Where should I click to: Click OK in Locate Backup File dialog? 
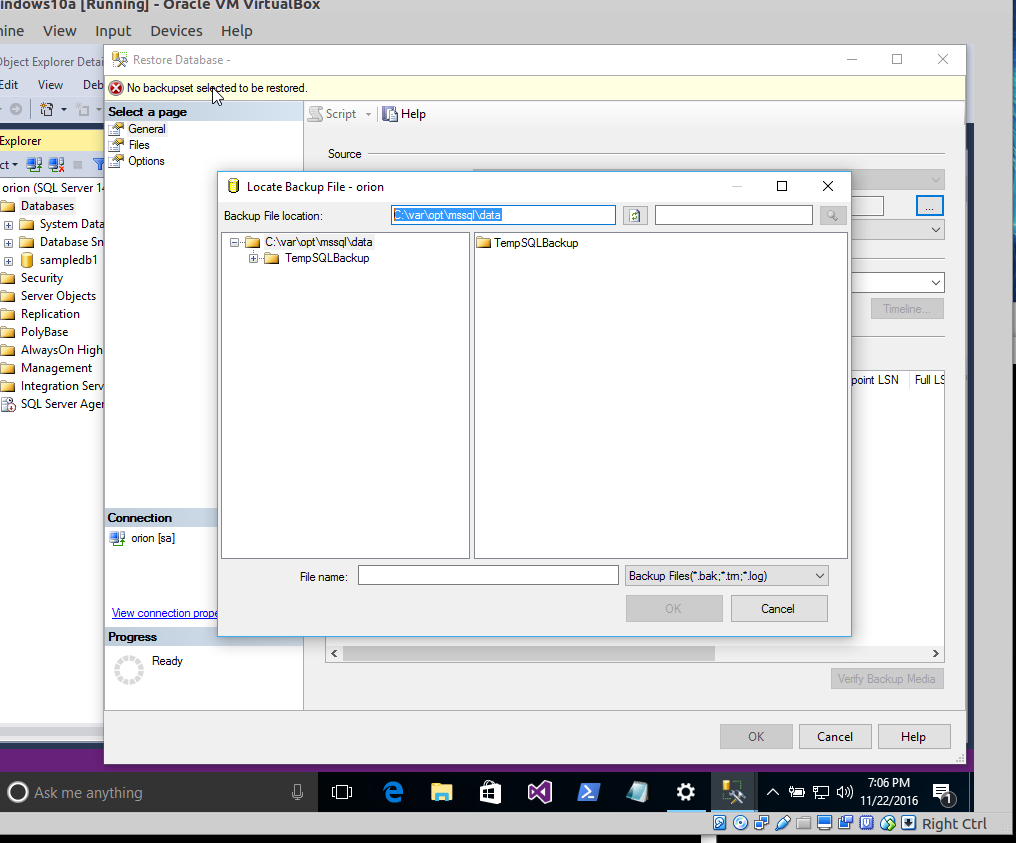(674, 608)
